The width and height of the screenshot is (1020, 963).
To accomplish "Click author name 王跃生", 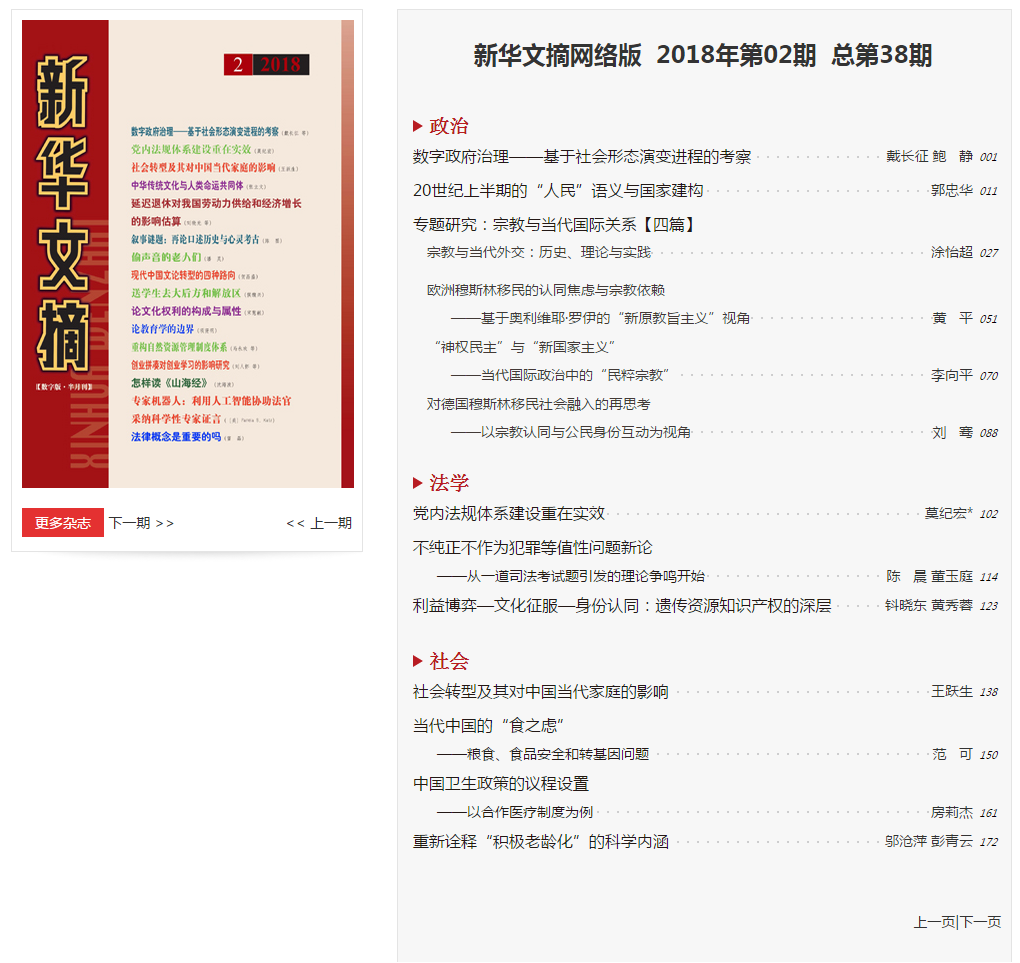I will click(x=952, y=692).
